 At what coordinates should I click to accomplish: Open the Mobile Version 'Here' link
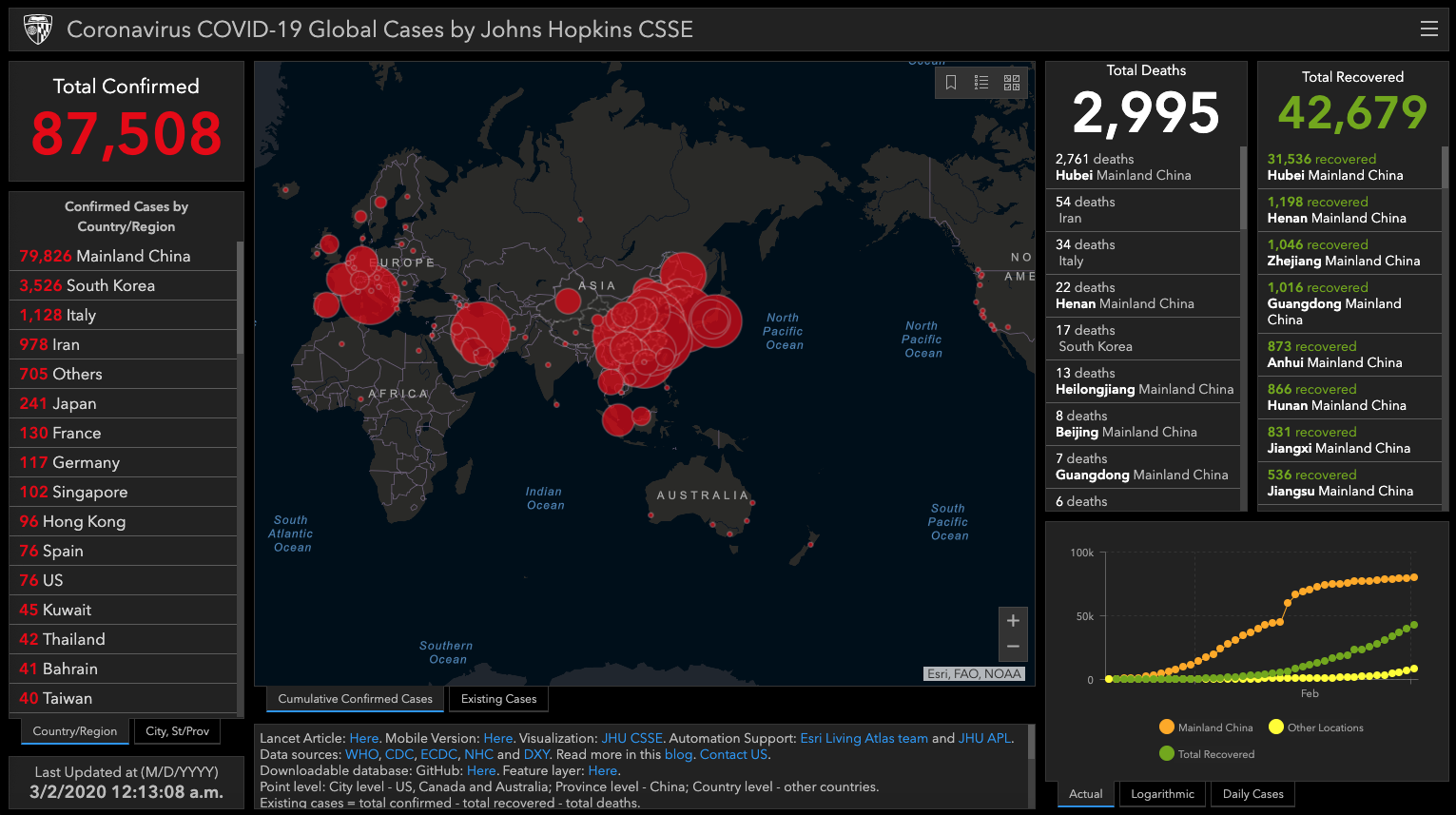coord(497,738)
